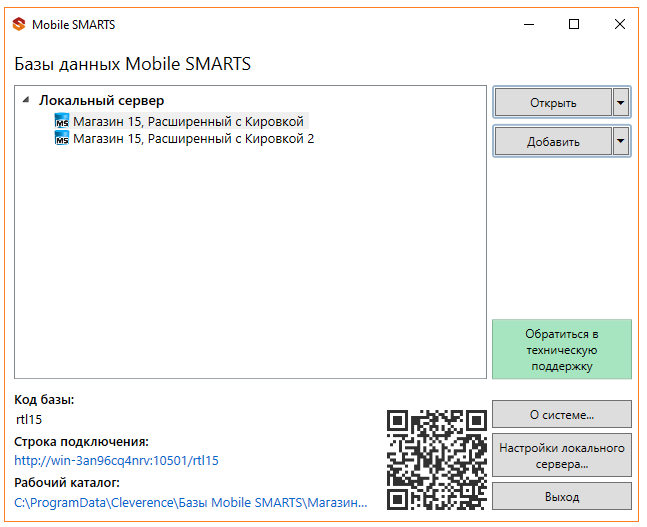Open Настройки локального сервера...

tap(562, 455)
